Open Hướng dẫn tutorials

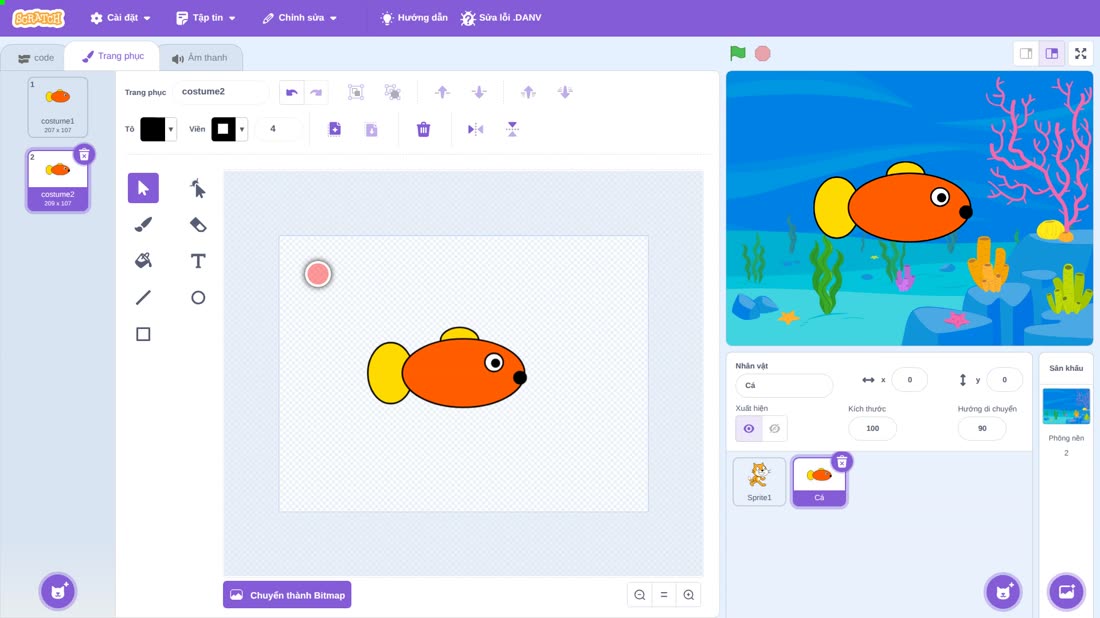click(x=414, y=18)
